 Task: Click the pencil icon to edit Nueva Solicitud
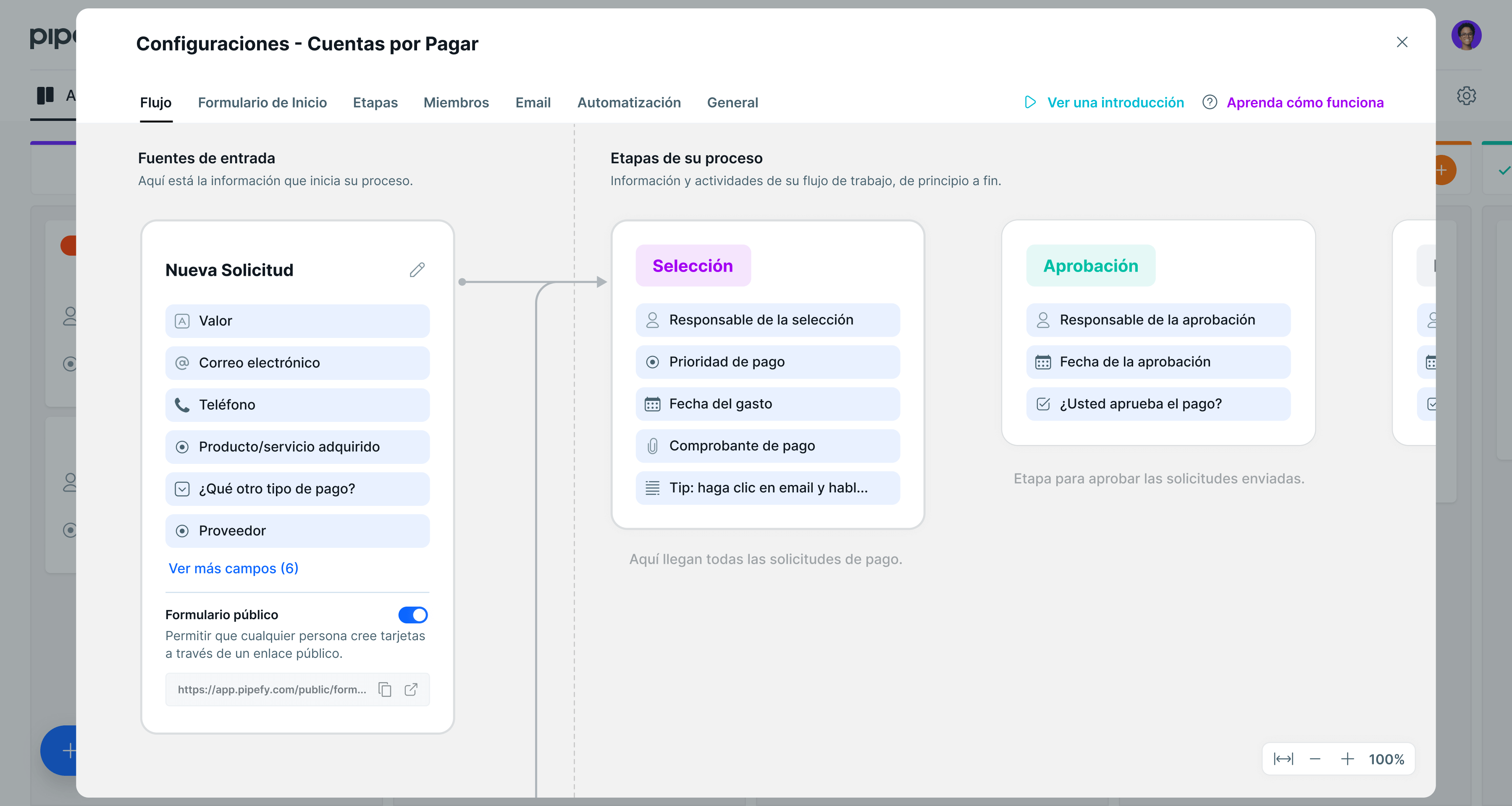(x=417, y=270)
